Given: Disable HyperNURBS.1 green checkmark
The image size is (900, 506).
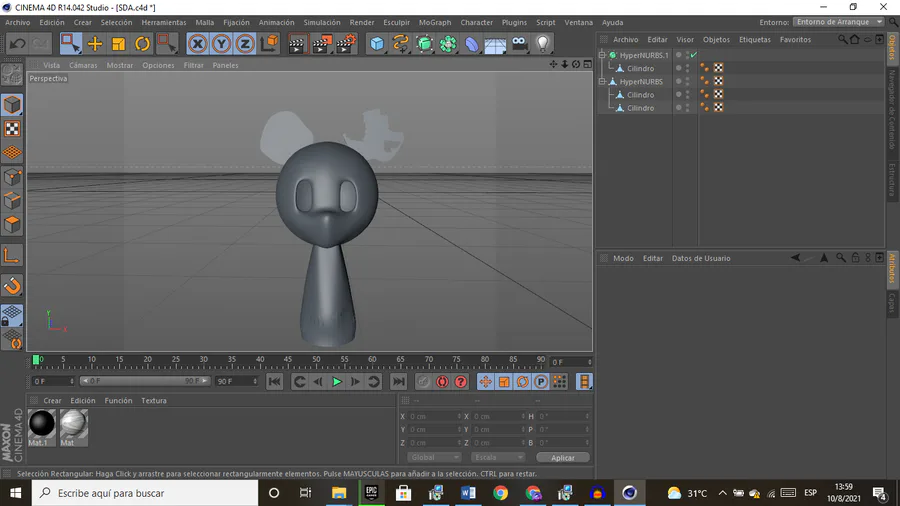Looking at the screenshot, I should [x=693, y=55].
